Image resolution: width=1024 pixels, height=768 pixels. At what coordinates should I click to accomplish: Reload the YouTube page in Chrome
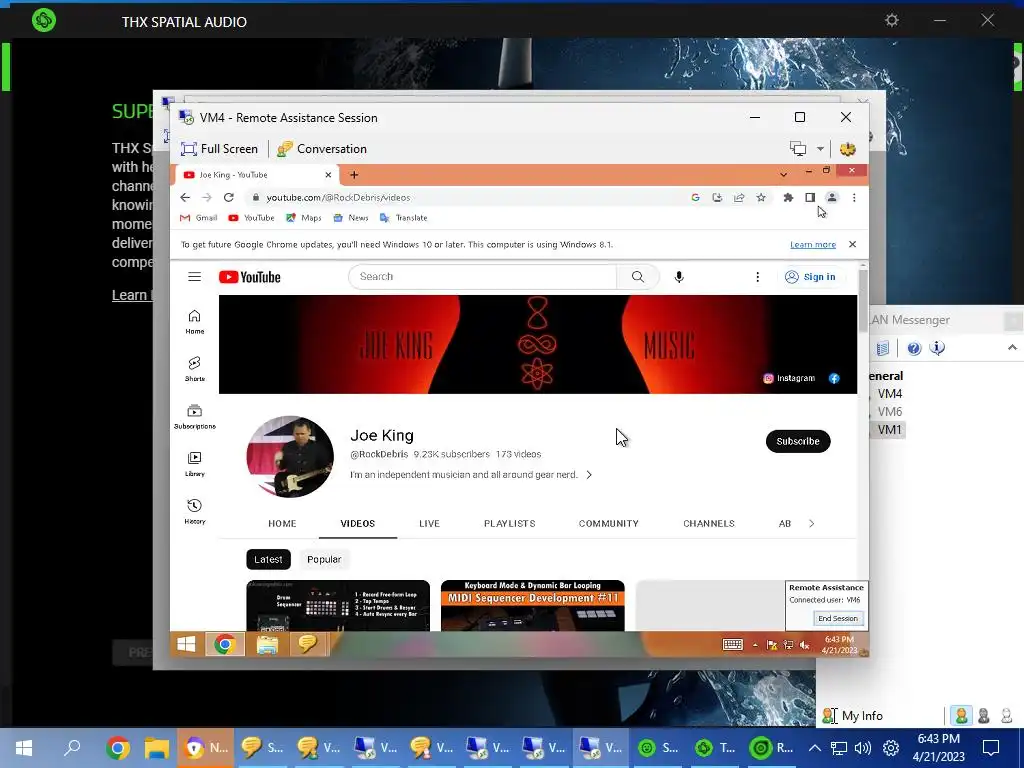point(229,197)
